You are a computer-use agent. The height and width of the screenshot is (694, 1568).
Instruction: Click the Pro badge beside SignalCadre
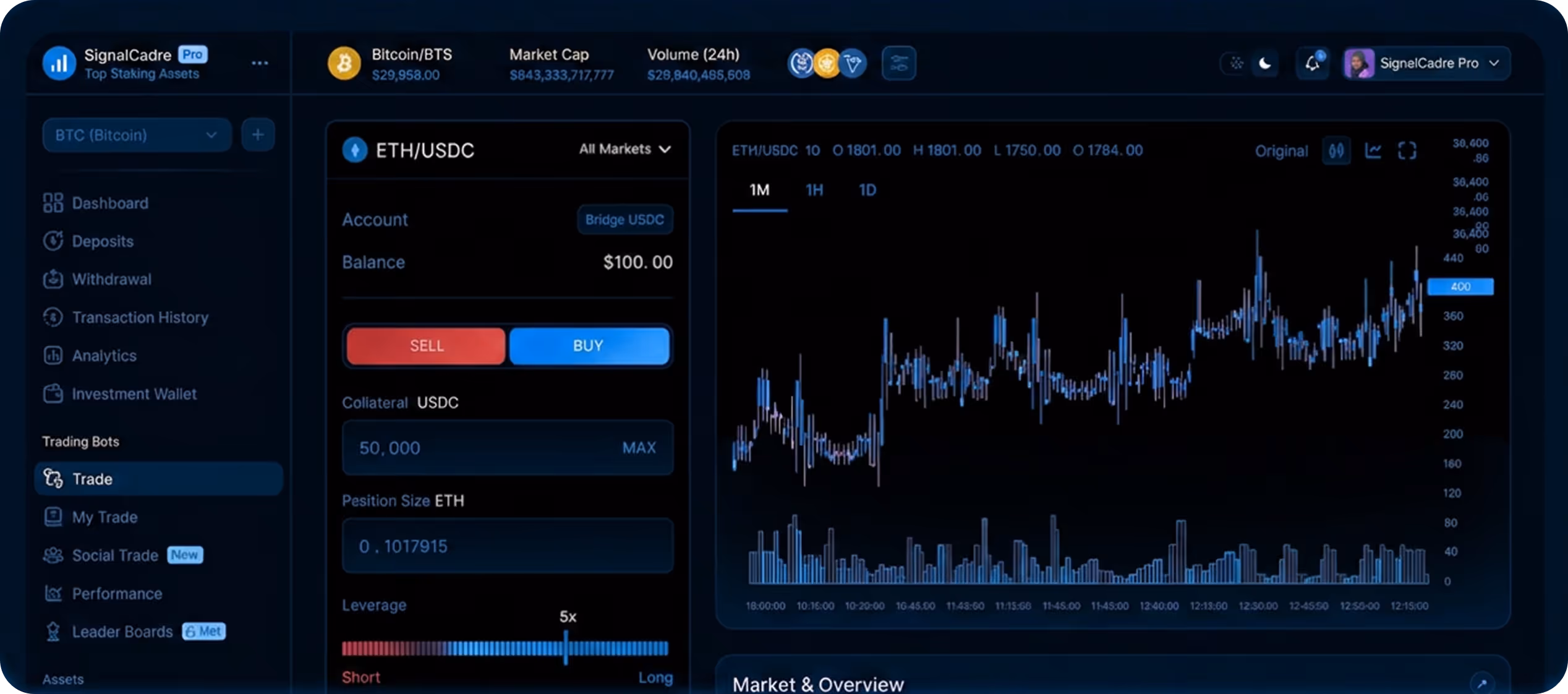(x=193, y=54)
